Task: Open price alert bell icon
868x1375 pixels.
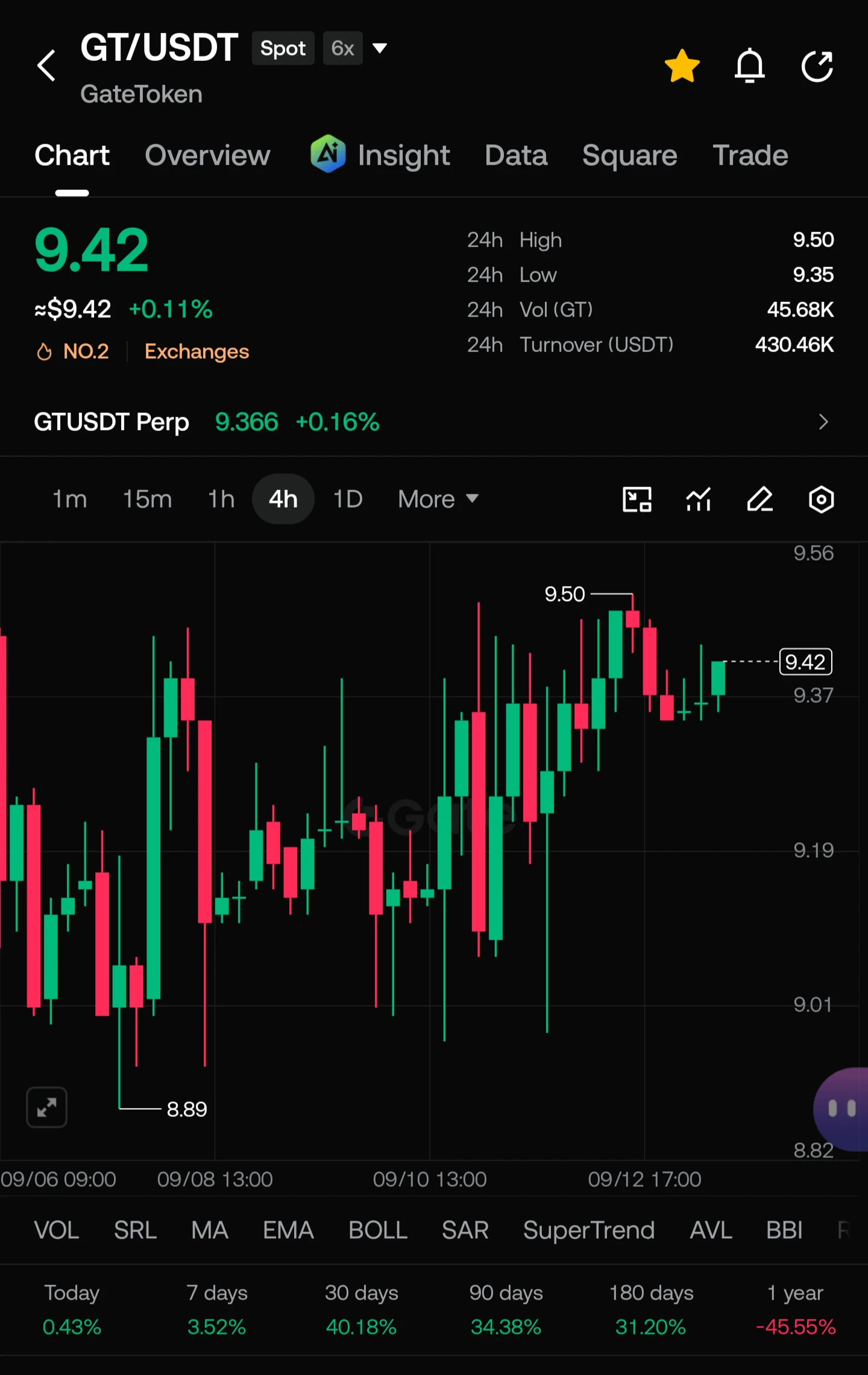Action: (x=749, y=66)
